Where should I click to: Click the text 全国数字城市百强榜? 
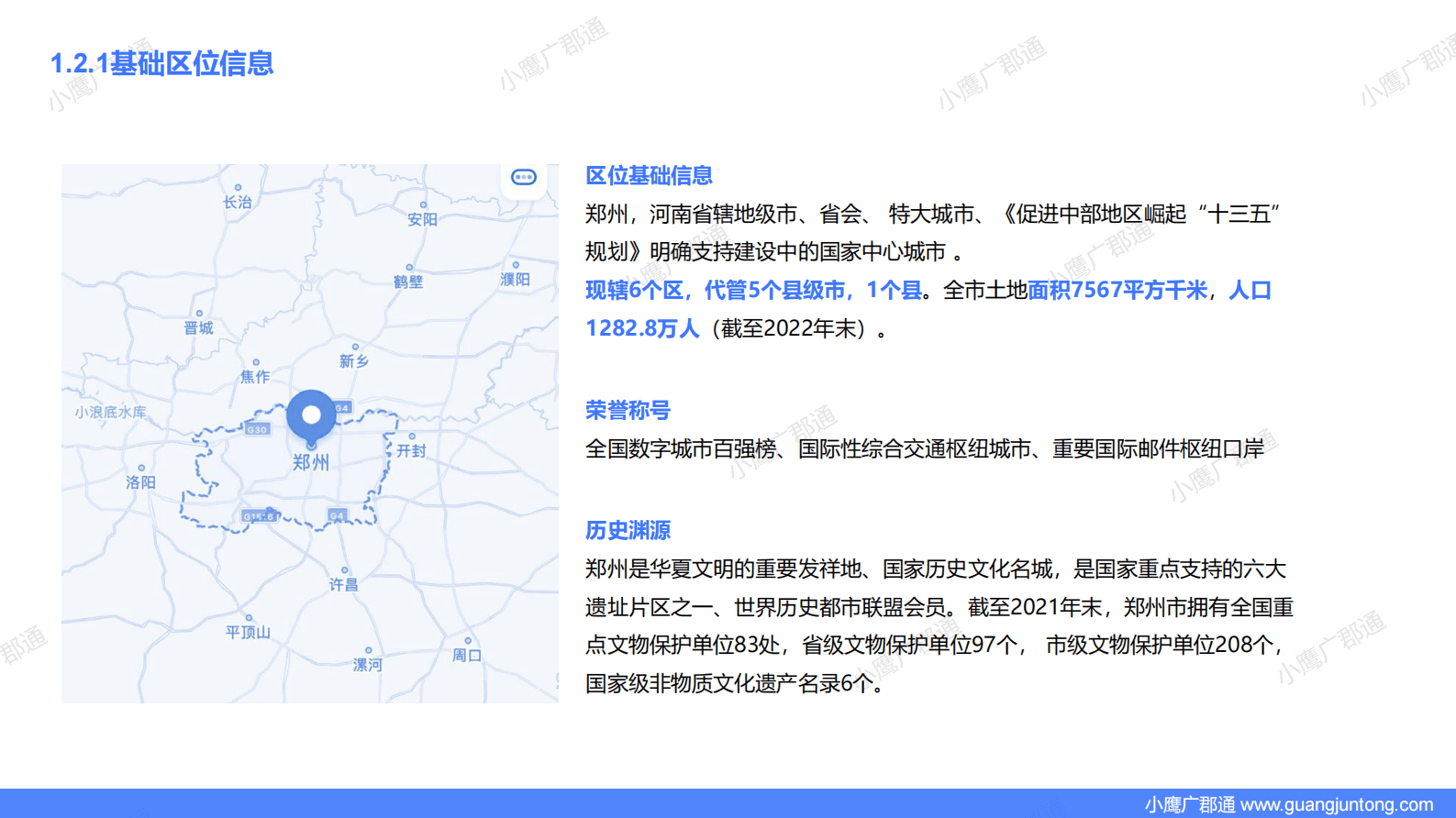pyautogui.click(x=681, y=448)
